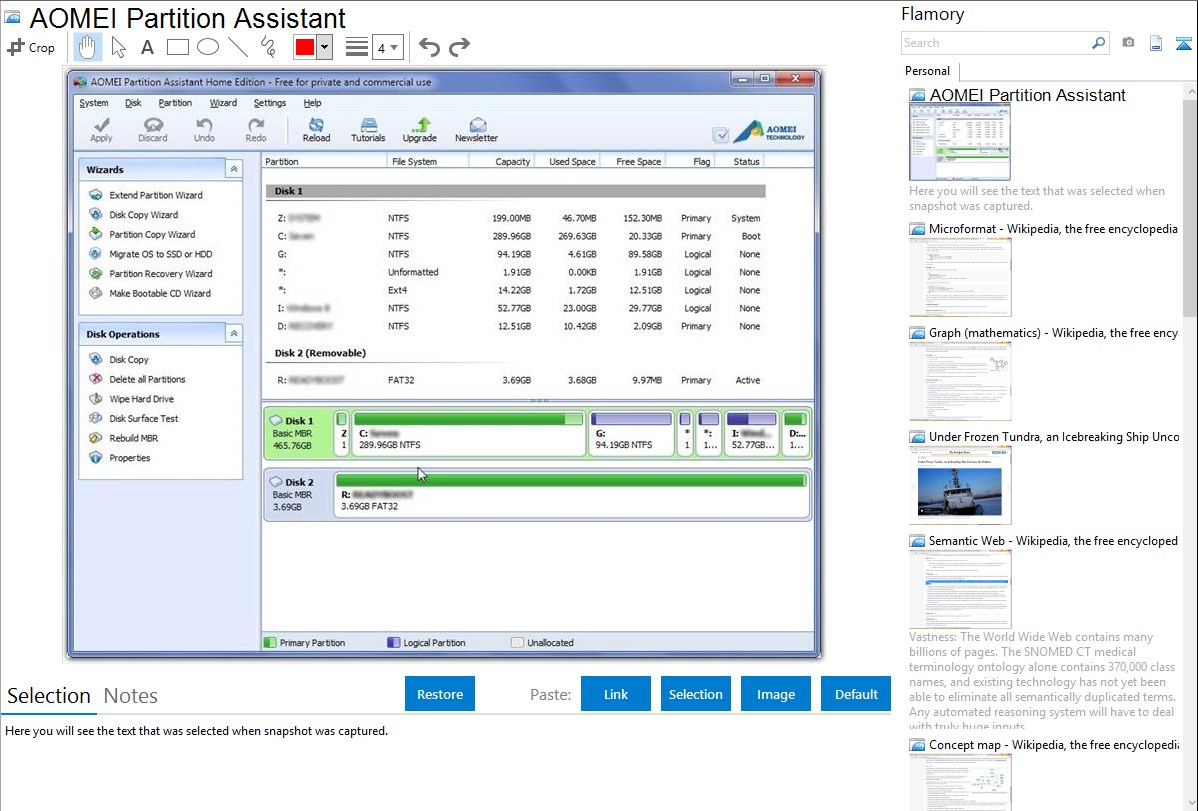This screenshot has height=811, width=1198.
Task: Click the line style icon
Action: [x=357, y=47]
